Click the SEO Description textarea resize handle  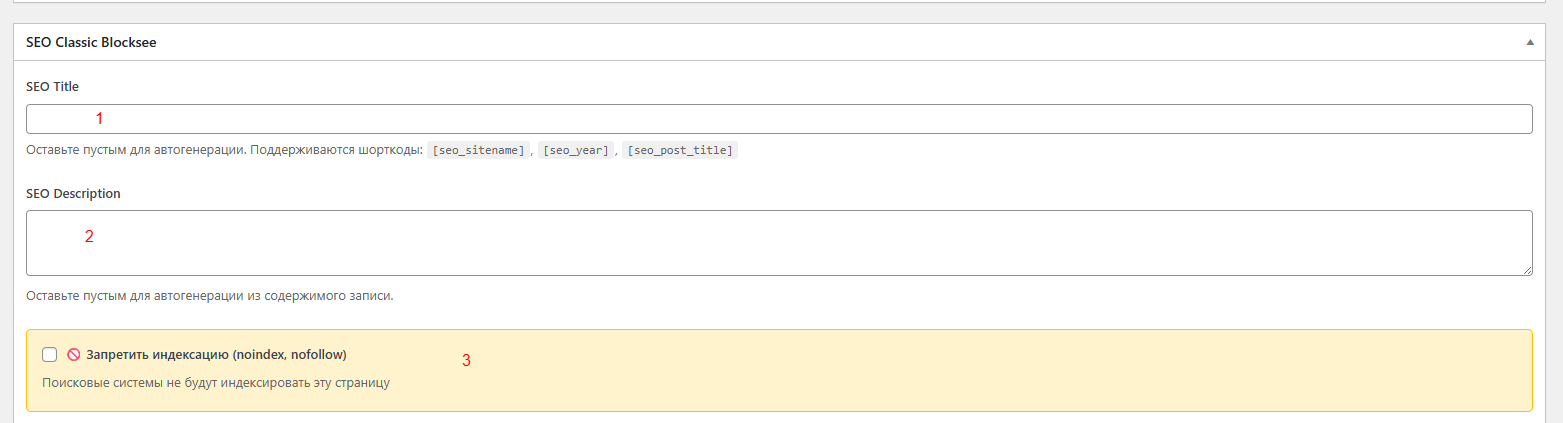pos(1527,270)
